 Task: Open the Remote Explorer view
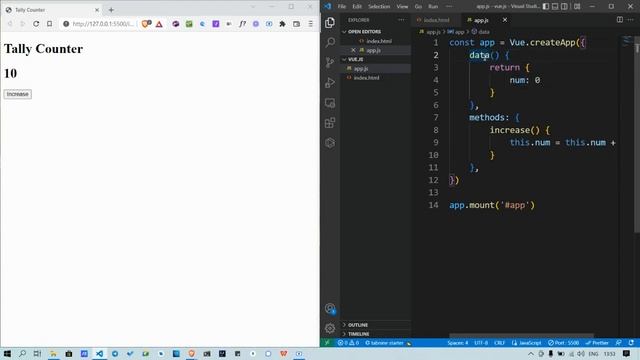click(x=330, y=103)
